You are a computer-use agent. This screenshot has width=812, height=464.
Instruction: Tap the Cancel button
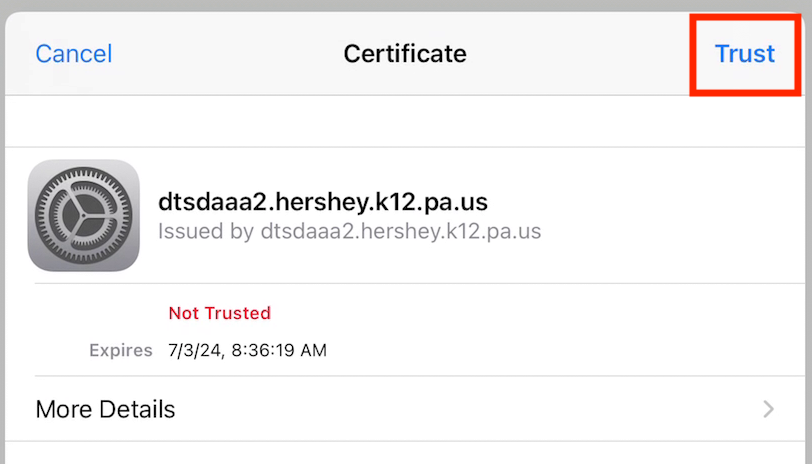pyautogui.click(x=74, y=53)
